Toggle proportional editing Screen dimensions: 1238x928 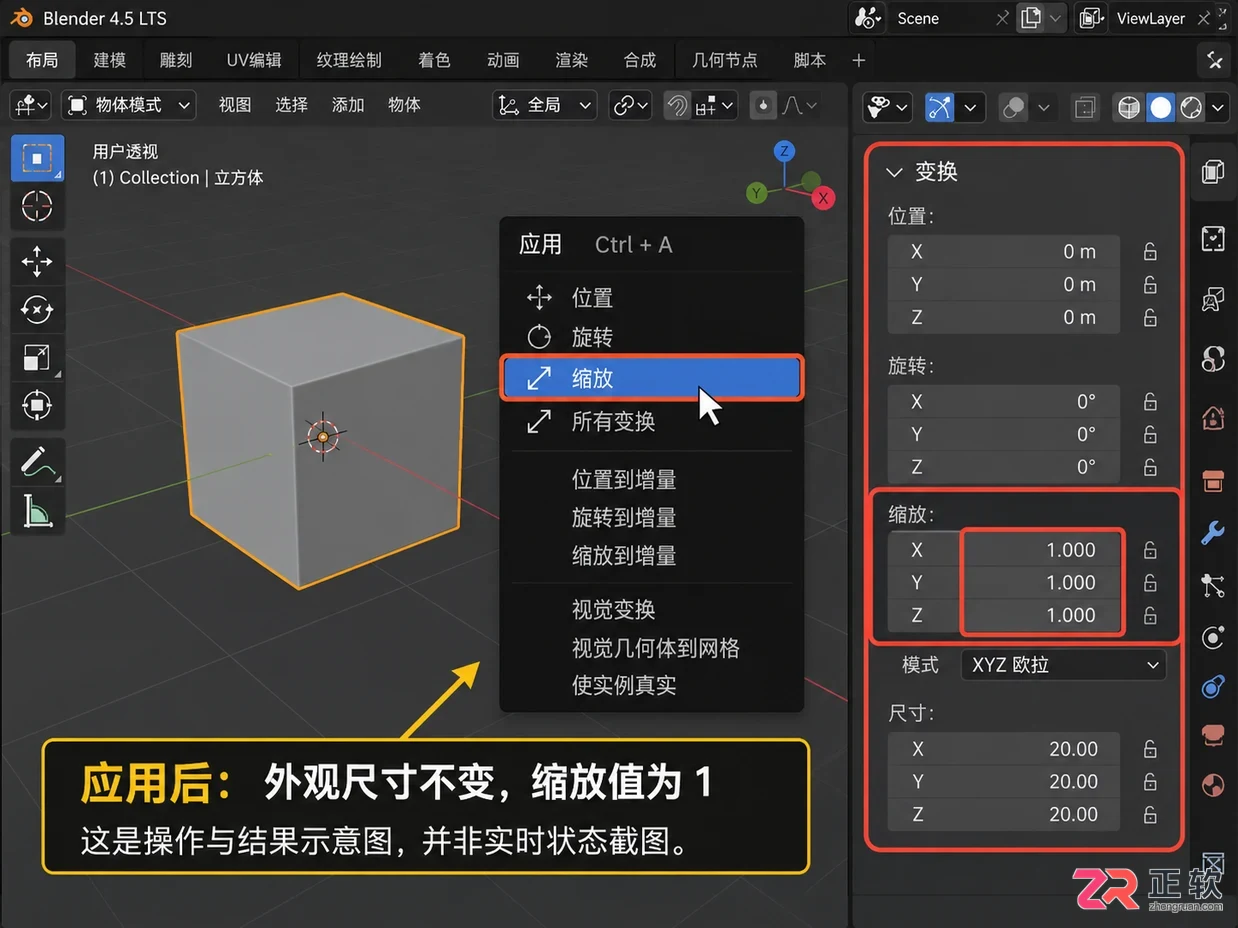[x=764, y=105]
